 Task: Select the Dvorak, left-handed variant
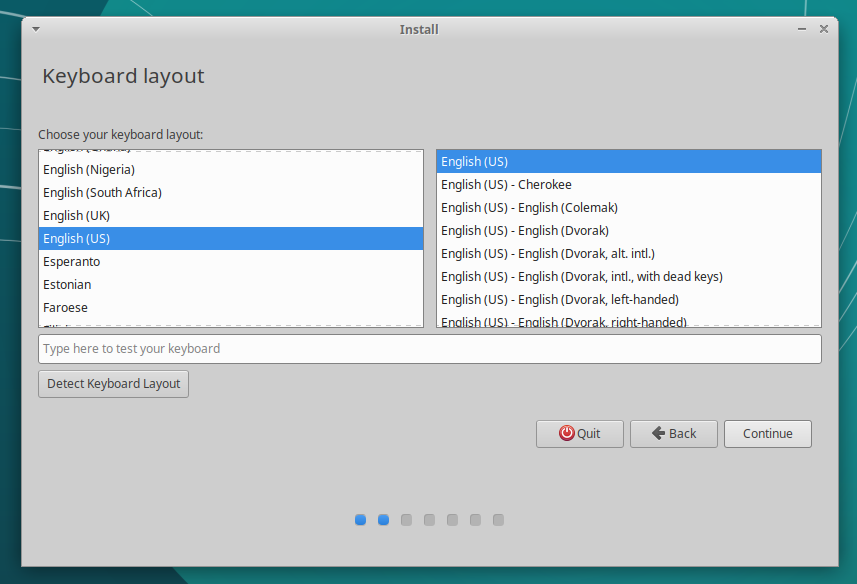pyautogui.click(x=629, y=299)
